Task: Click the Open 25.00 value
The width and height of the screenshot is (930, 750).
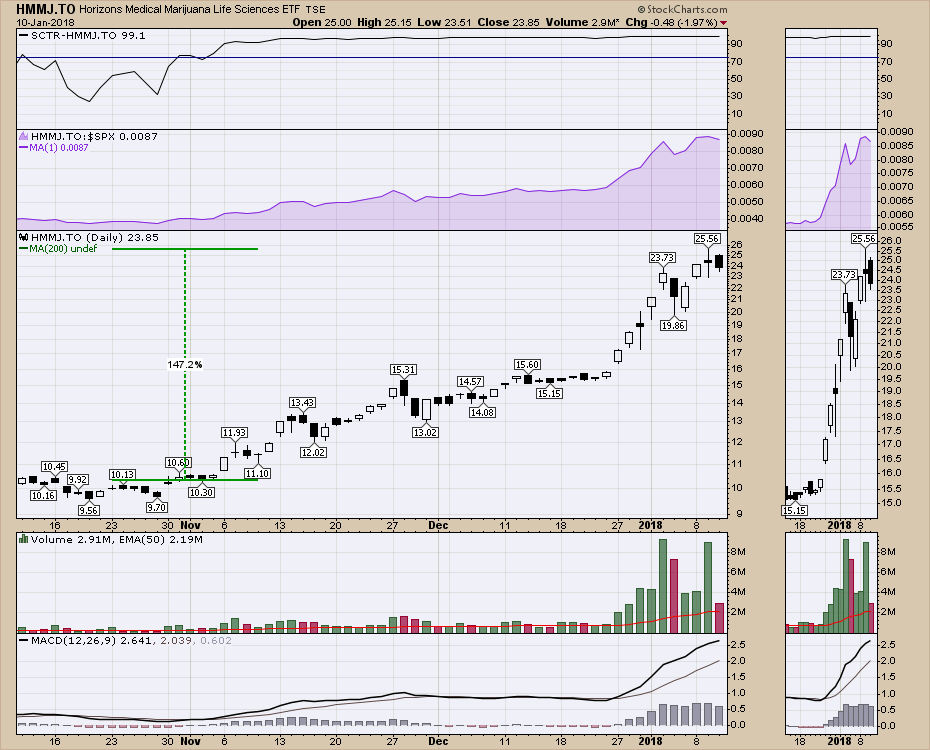Action: tap(322, 23)
